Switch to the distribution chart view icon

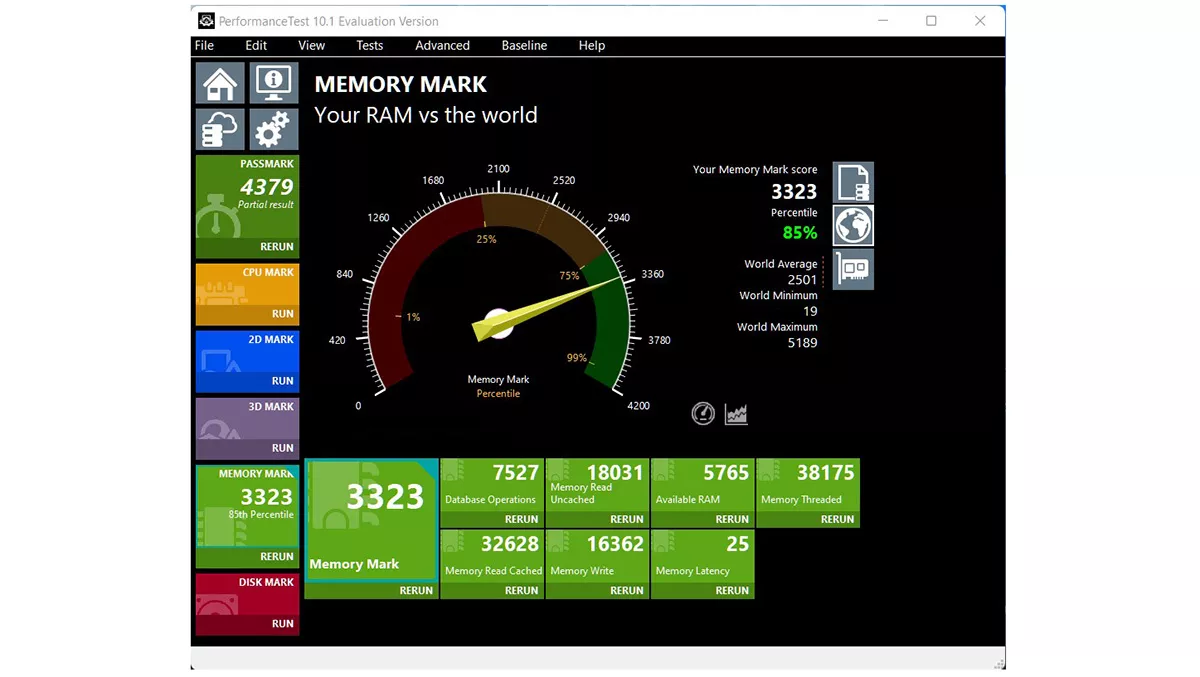[x=736, y=413]
